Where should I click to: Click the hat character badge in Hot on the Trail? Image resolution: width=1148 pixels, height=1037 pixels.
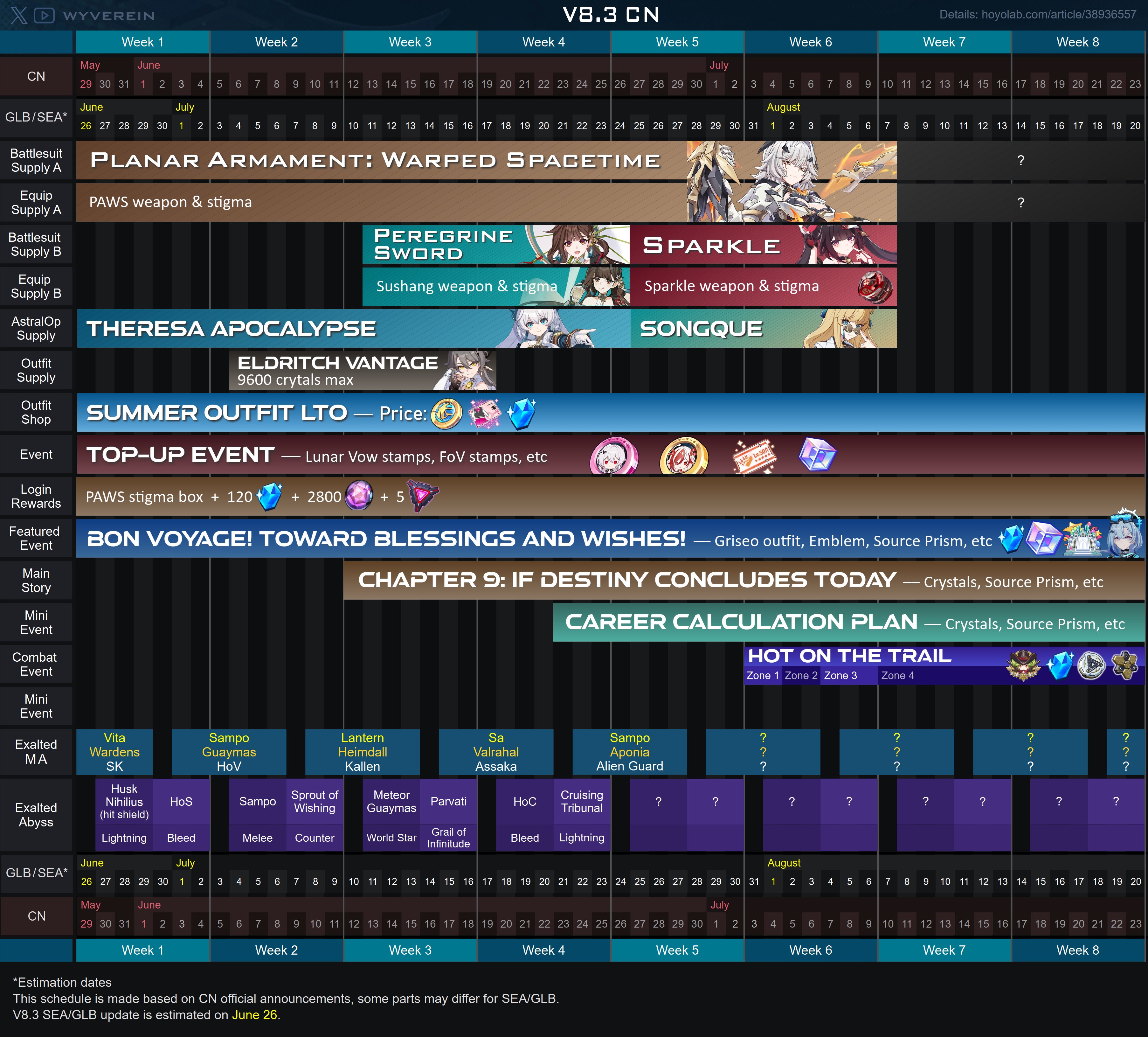coord(1023,665)
